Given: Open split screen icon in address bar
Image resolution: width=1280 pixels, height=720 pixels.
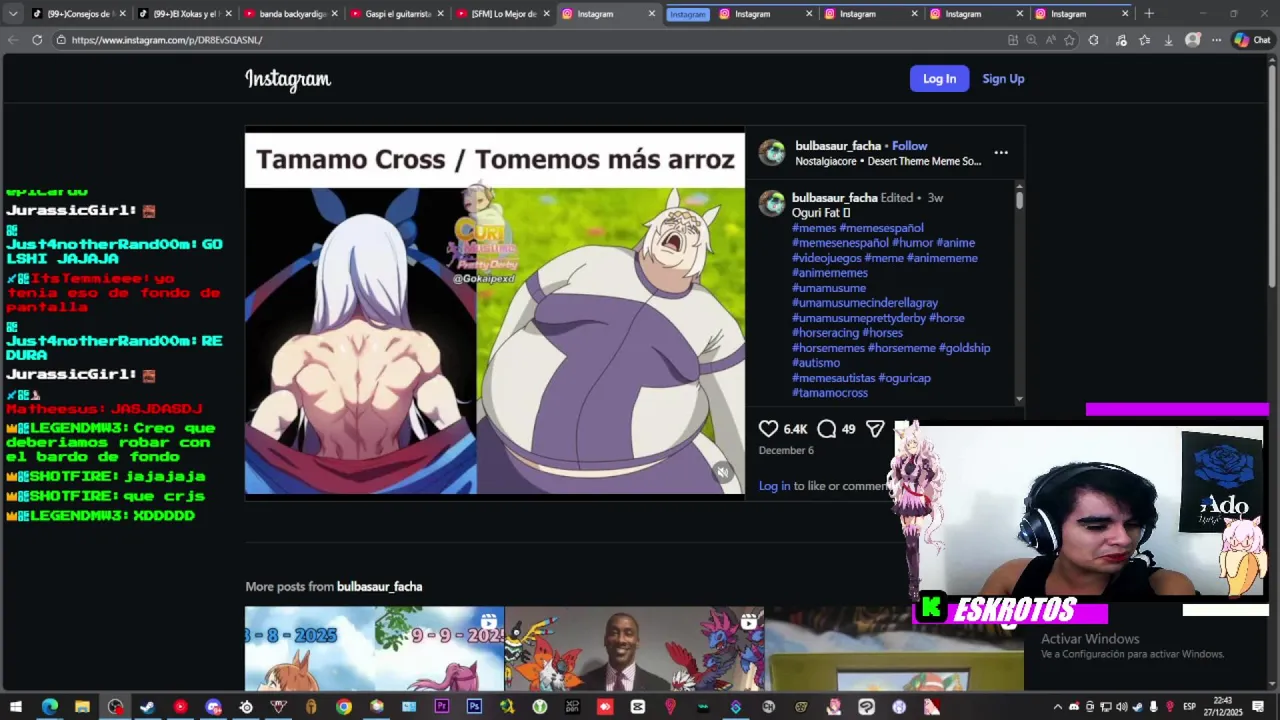Looking at the screenshot, I should [1013, 40].
